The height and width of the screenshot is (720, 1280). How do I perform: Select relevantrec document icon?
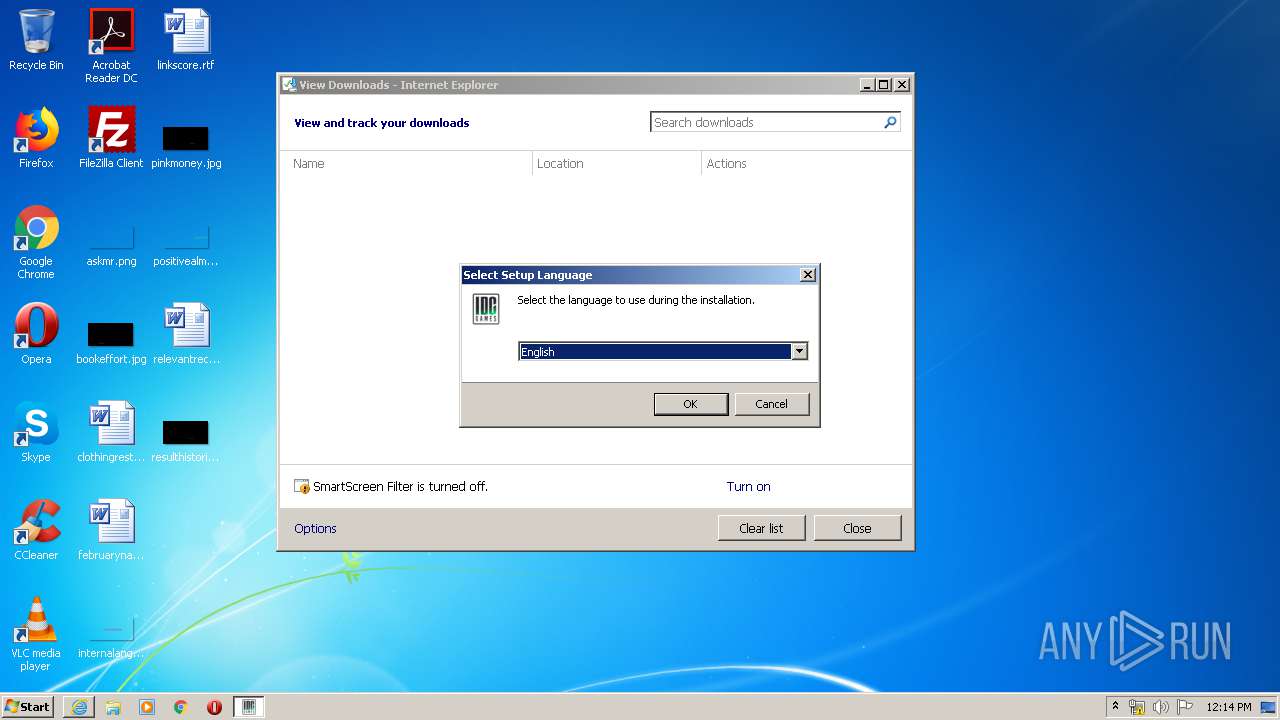(186, 334)
